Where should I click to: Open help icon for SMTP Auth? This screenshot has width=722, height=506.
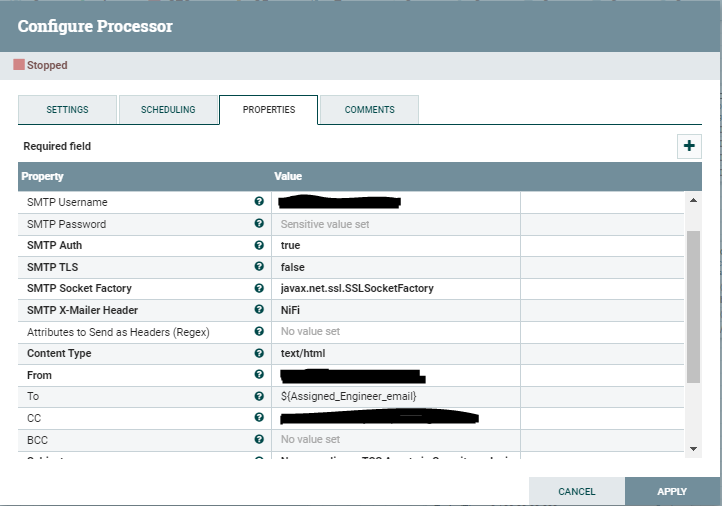[x=259, y=245]
